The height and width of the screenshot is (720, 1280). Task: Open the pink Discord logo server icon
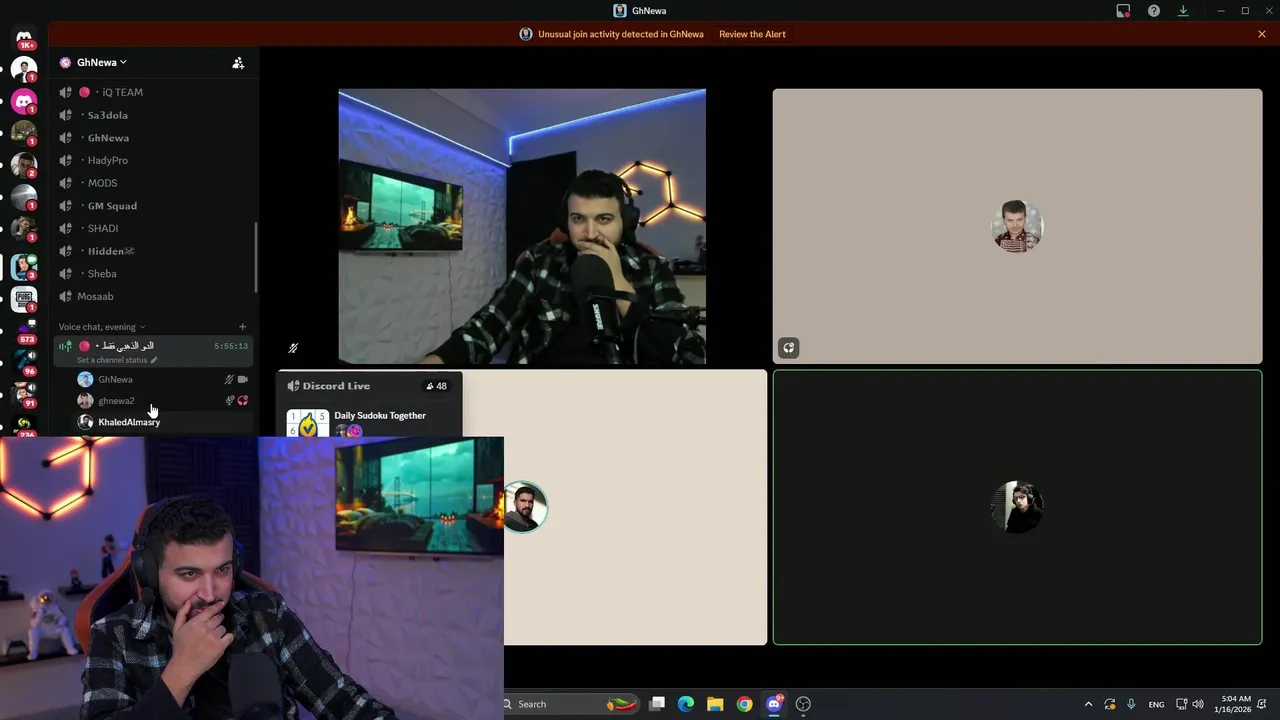pos(24,101)
